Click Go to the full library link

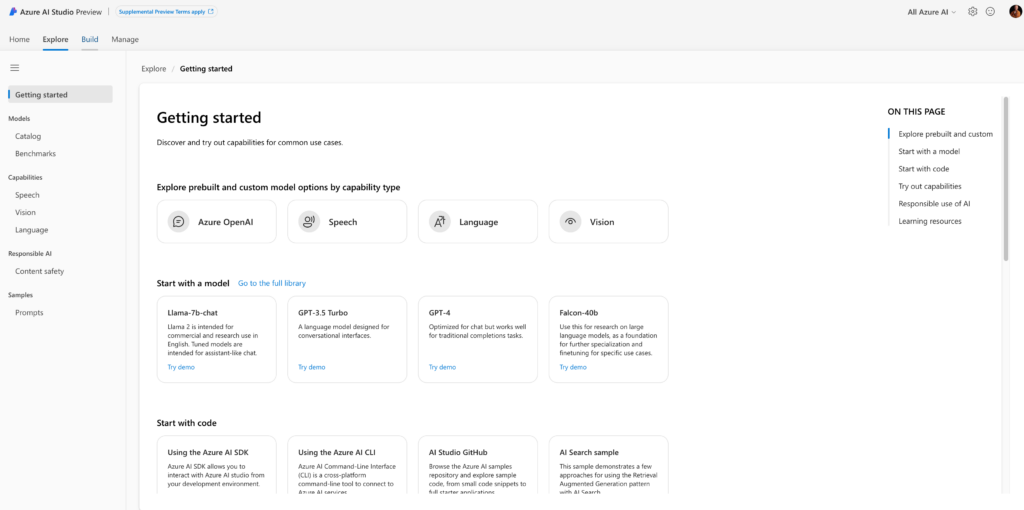pos(272,283)
